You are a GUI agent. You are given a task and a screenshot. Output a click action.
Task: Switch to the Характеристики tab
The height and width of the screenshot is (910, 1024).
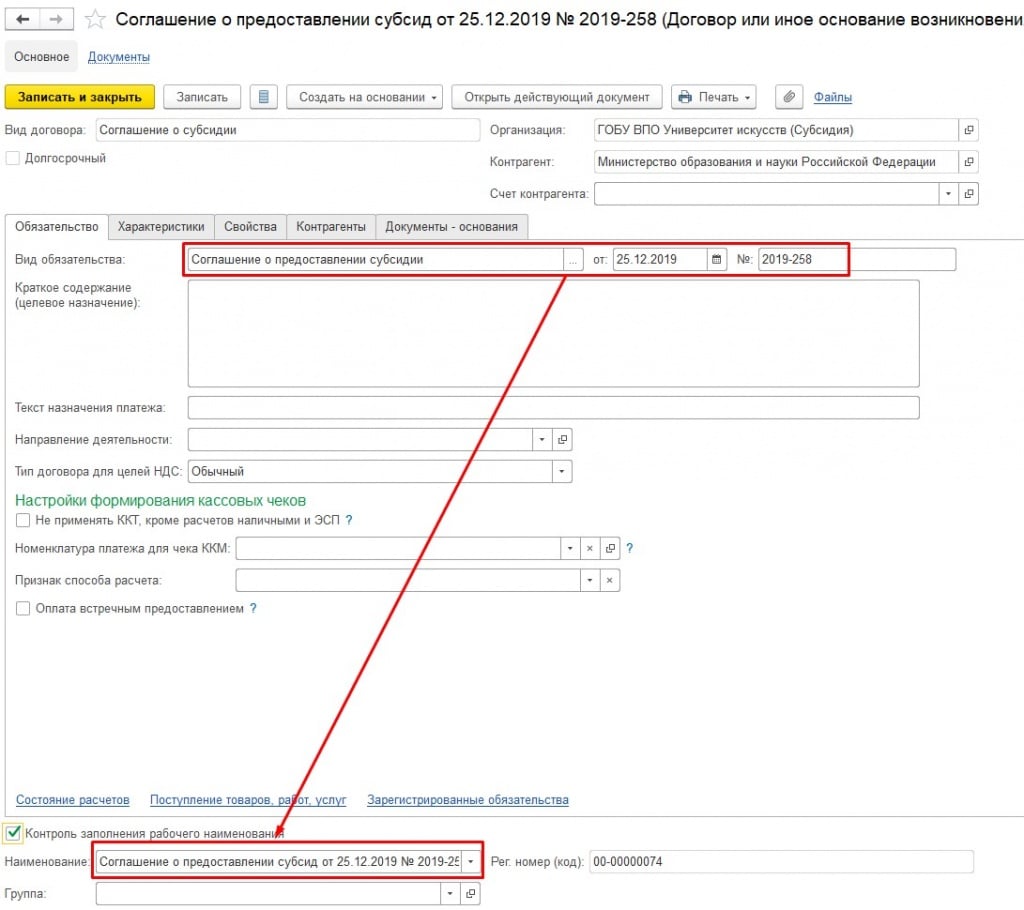(x=161, y=227)
